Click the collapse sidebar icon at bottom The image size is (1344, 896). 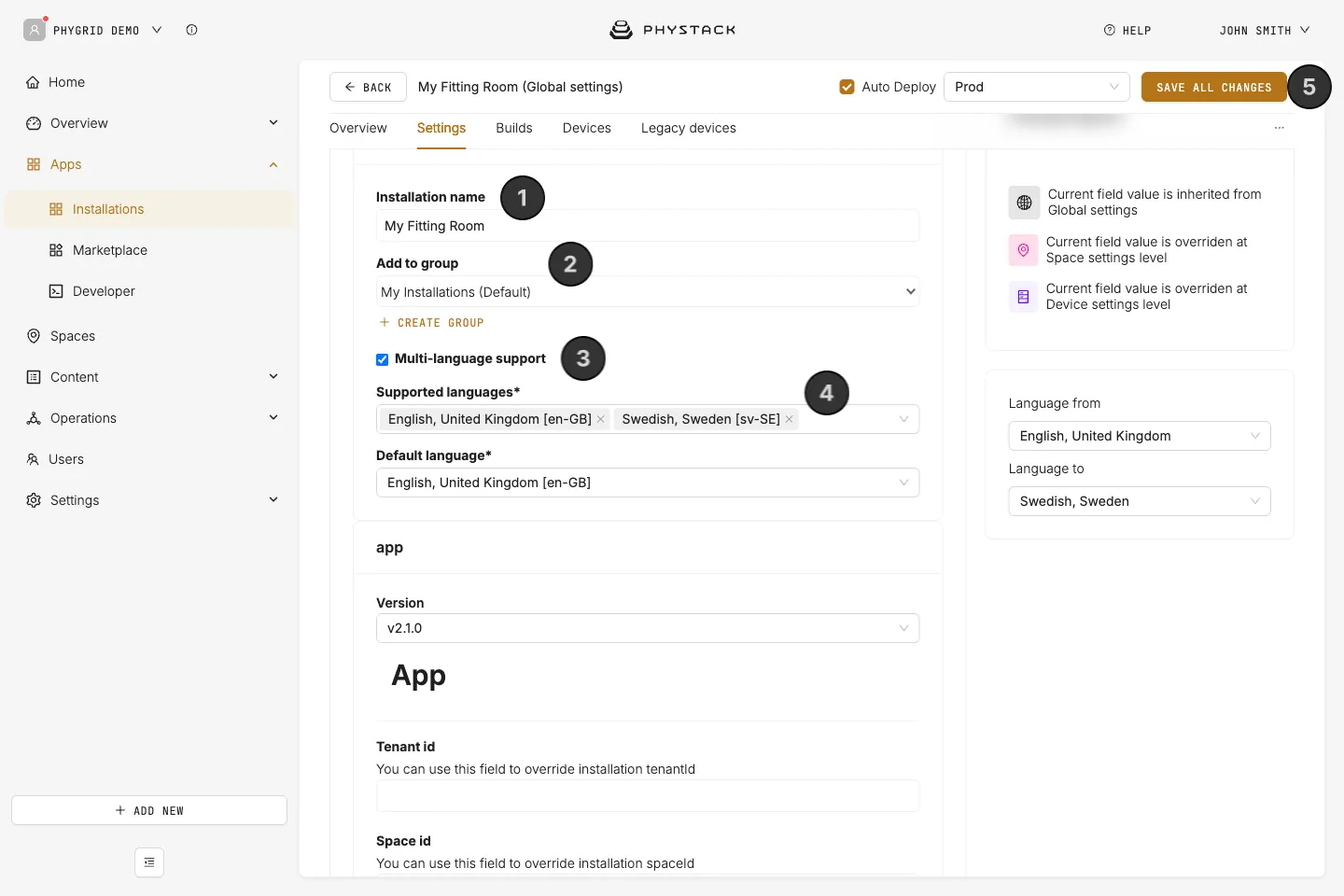(x=149, y=862)
